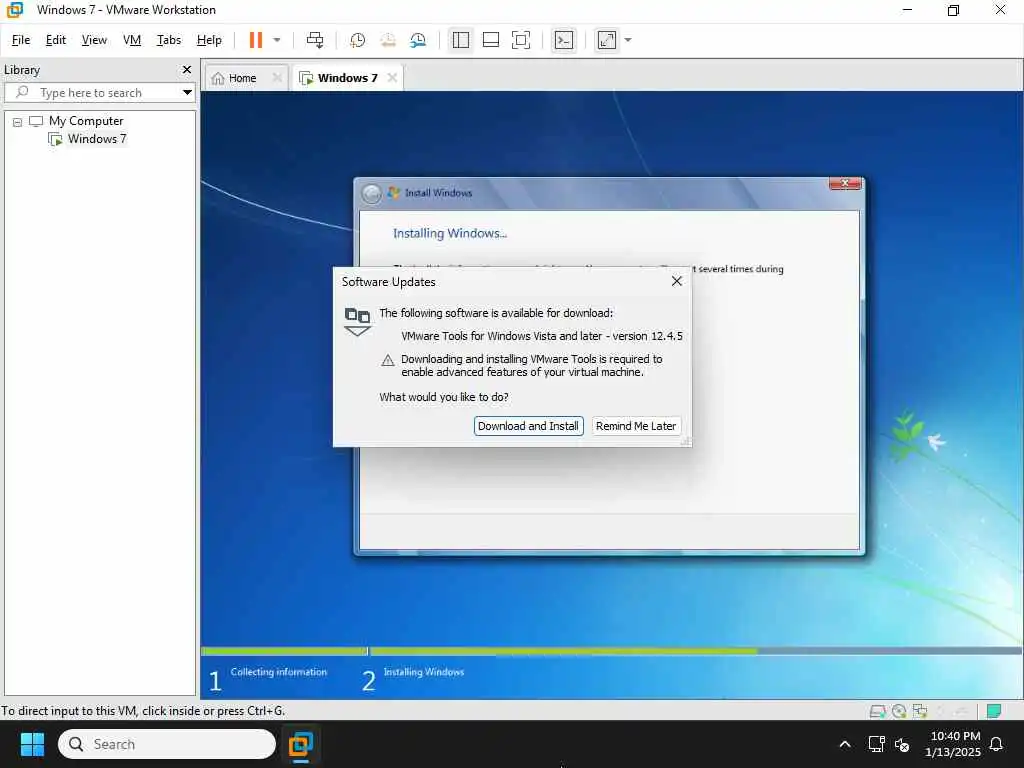
Task: Close the Home tab
Action: point(277,78)
